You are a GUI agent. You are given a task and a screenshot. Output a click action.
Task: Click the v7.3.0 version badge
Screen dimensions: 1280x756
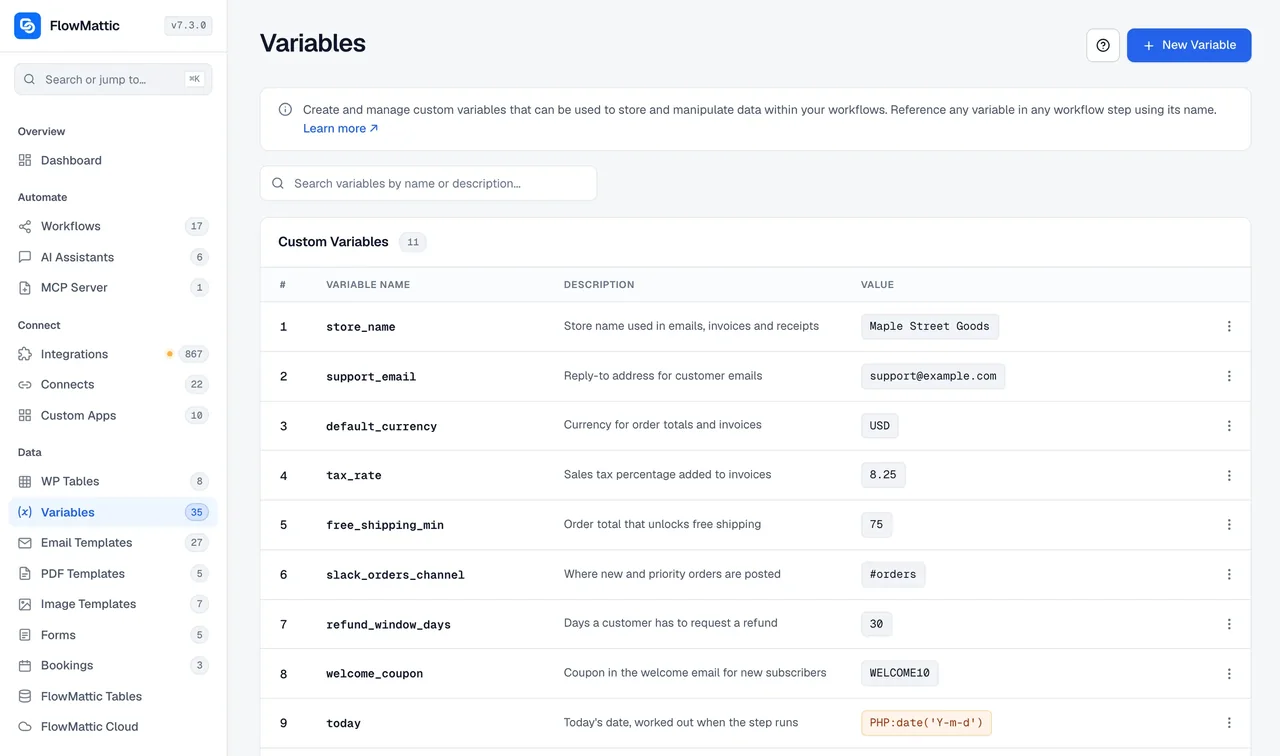pos(188,26)
